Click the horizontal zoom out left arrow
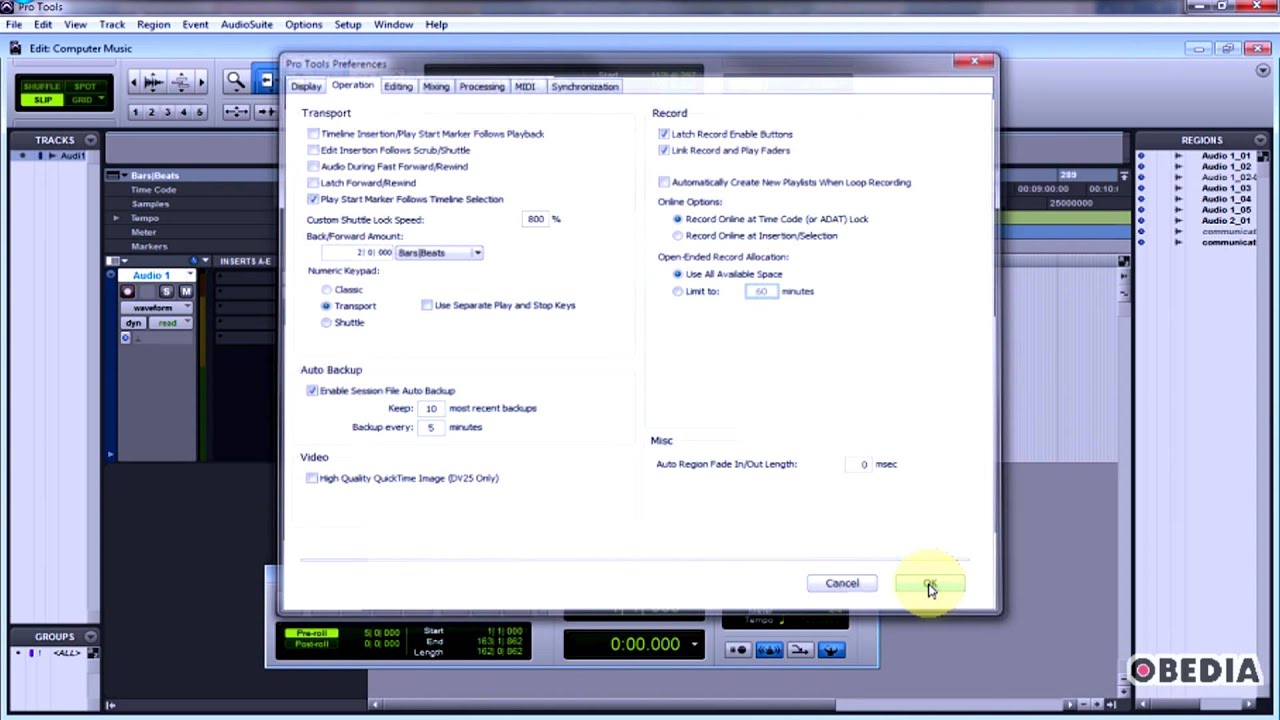This screenshot has width=1280, height=720. tap(134, 82)
